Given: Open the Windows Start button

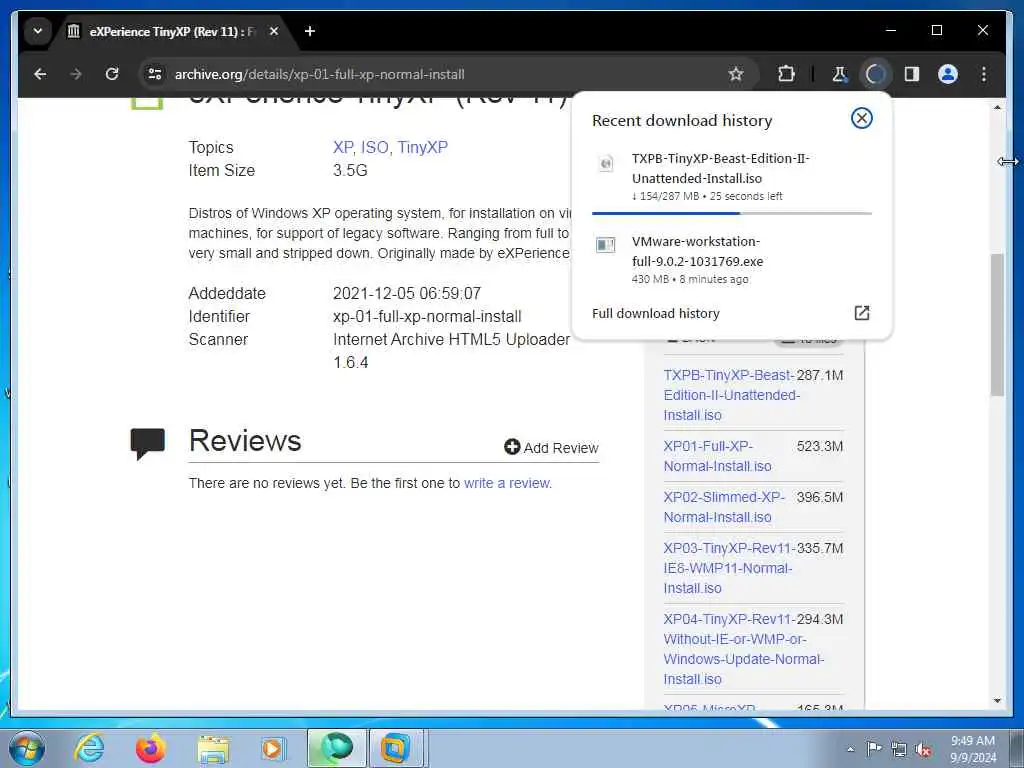Looking at the screenshot, I should [x=27, y=748].
